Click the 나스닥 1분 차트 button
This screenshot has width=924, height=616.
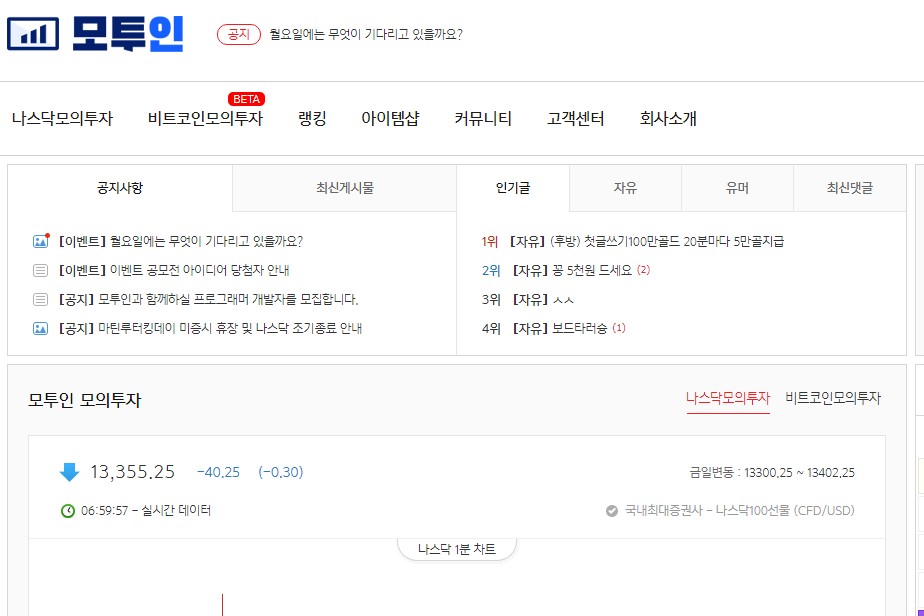coord(457,549)
